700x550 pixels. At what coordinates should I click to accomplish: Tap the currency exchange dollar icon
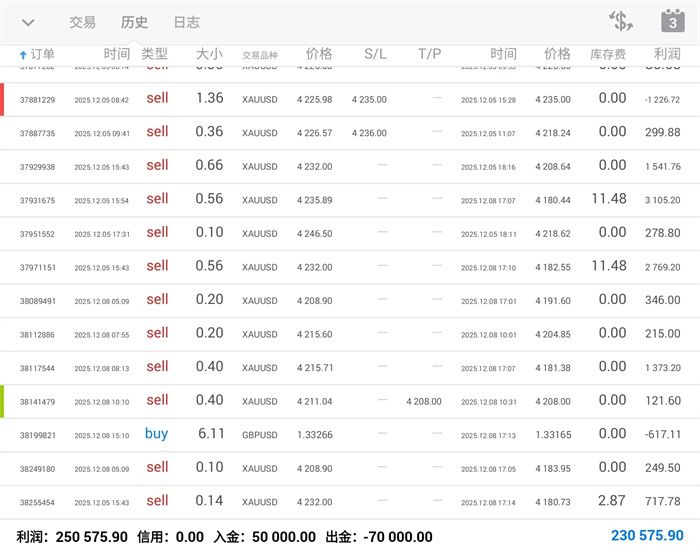[x=621, y=21]
